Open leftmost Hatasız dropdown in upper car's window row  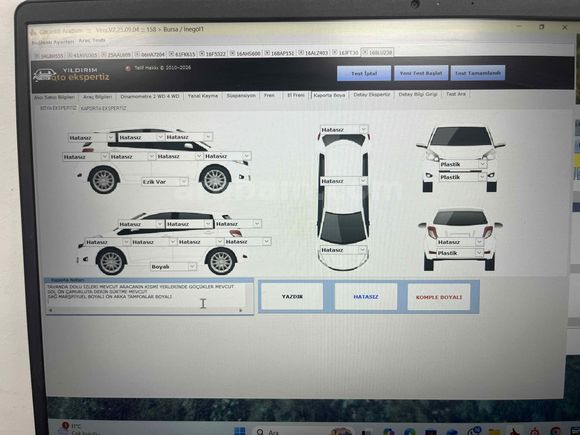pyautogui.click(x=111, y=138)
